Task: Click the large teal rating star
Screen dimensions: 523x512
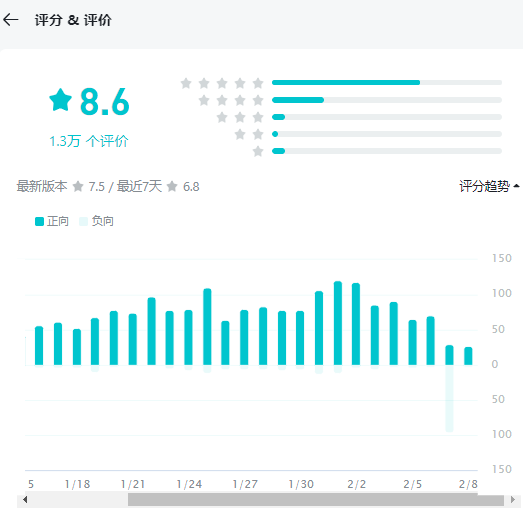Action: pos(60,100)
